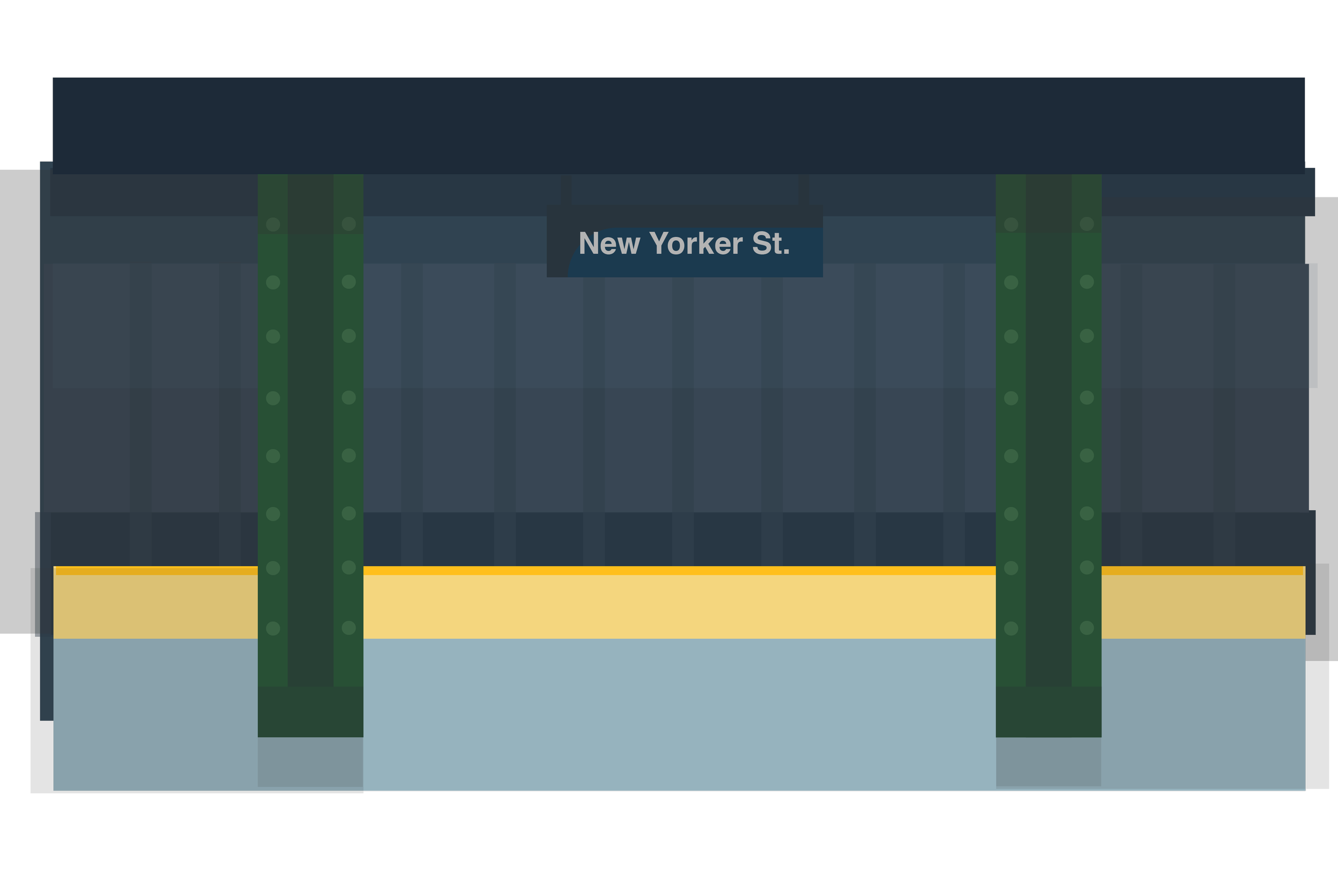Click the dark strip atop the station sign
The image size is (1338, 896).
coord(684,216)
